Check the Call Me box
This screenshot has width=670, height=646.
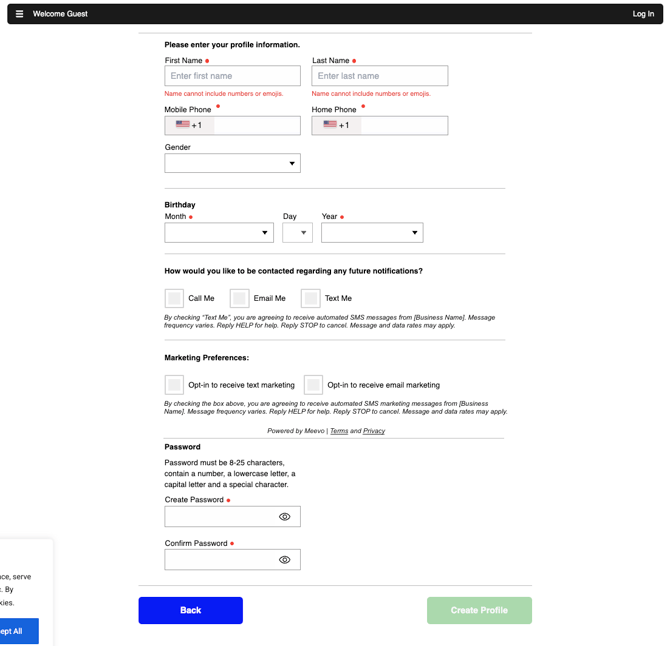point(174,298)
